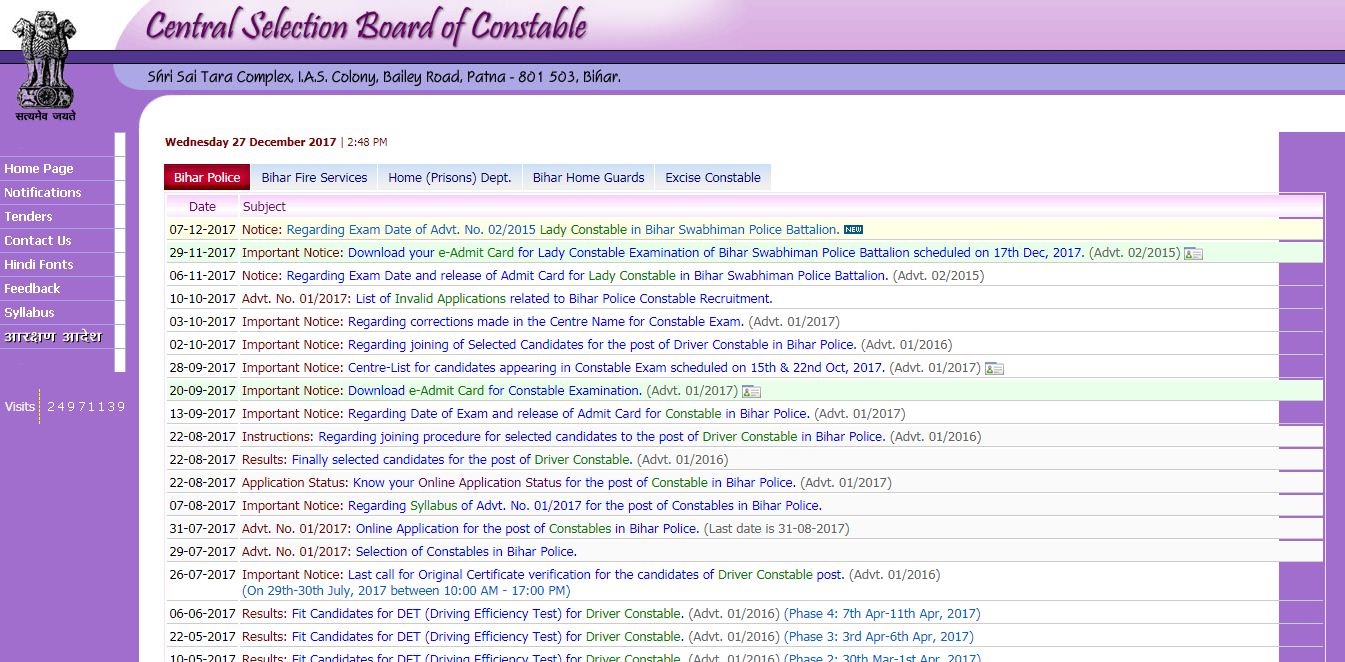Click the Emblem of India logo
This screenshot has width=1345, height=662.
[45, 65]
